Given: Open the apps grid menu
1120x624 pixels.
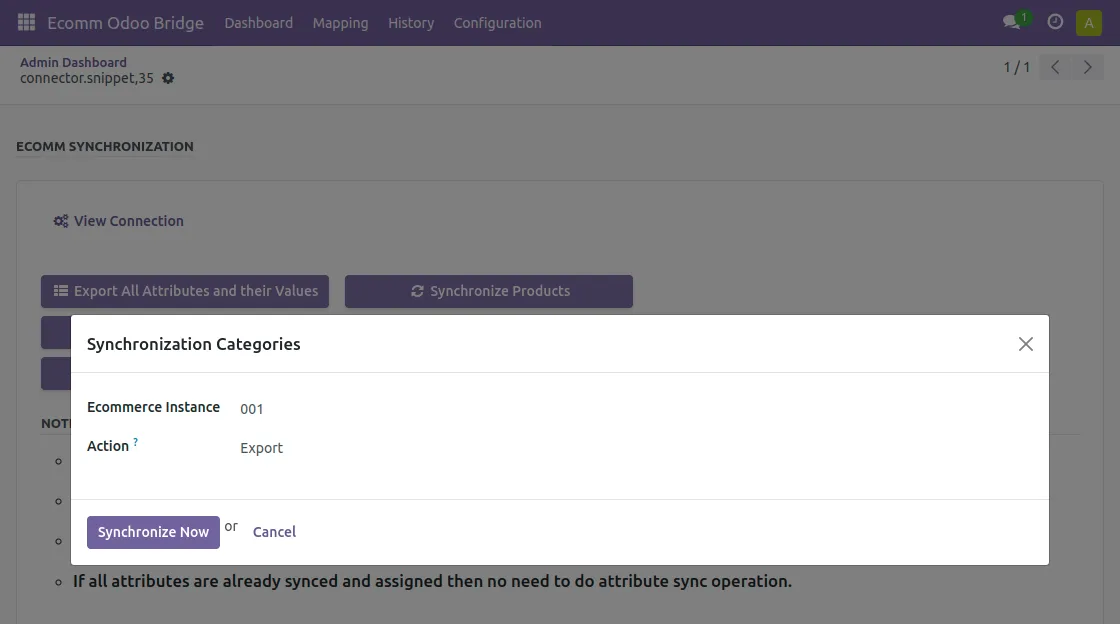Looking at the screenshot, I should [25, 22].
